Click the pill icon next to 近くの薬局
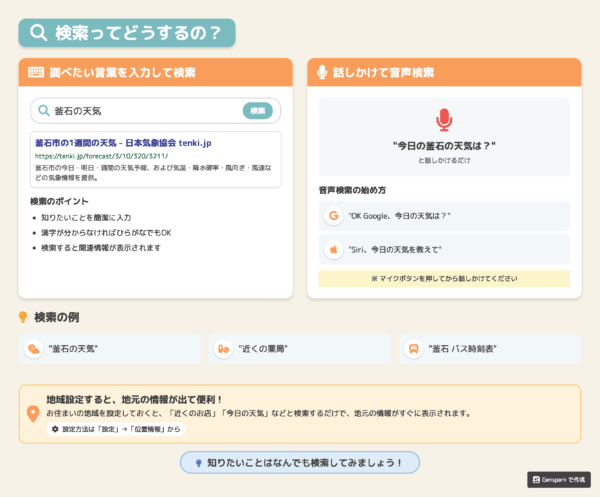600x497 pixels. click(223, 349)
